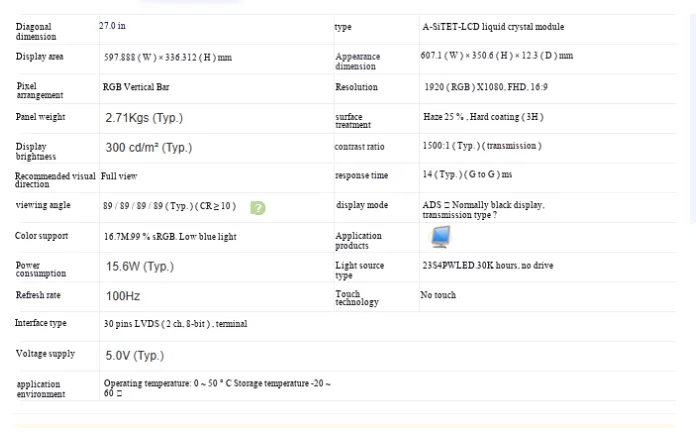Select the Haze 25% Hard coating surface treatment
This screenshot has height=436, width=696.
click(483, 117)
